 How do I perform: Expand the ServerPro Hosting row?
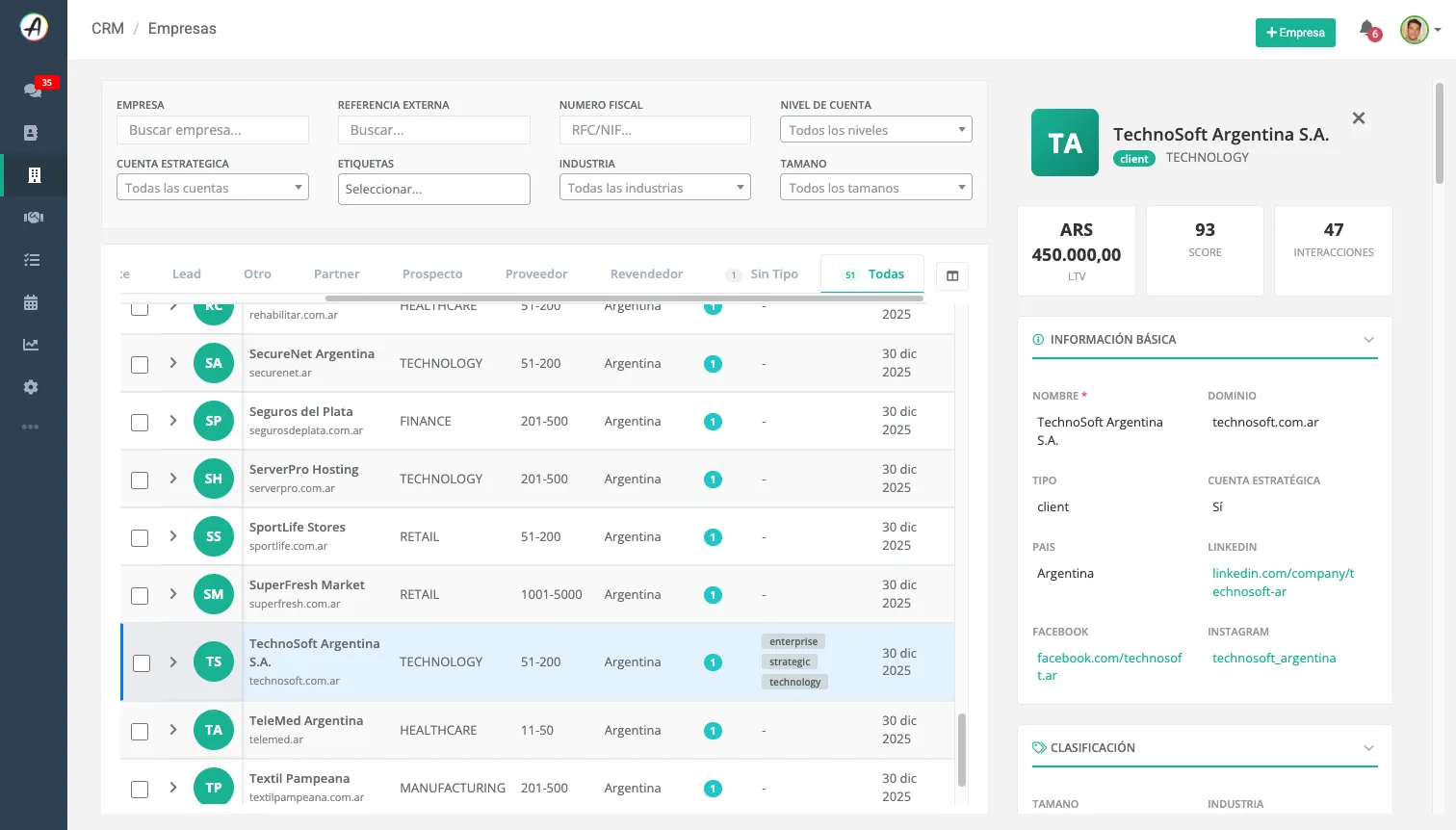click(x=173, y=479)
